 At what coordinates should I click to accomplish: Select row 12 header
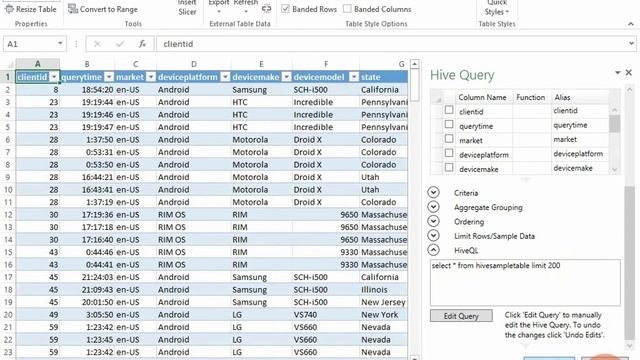[x=8, y=215]
